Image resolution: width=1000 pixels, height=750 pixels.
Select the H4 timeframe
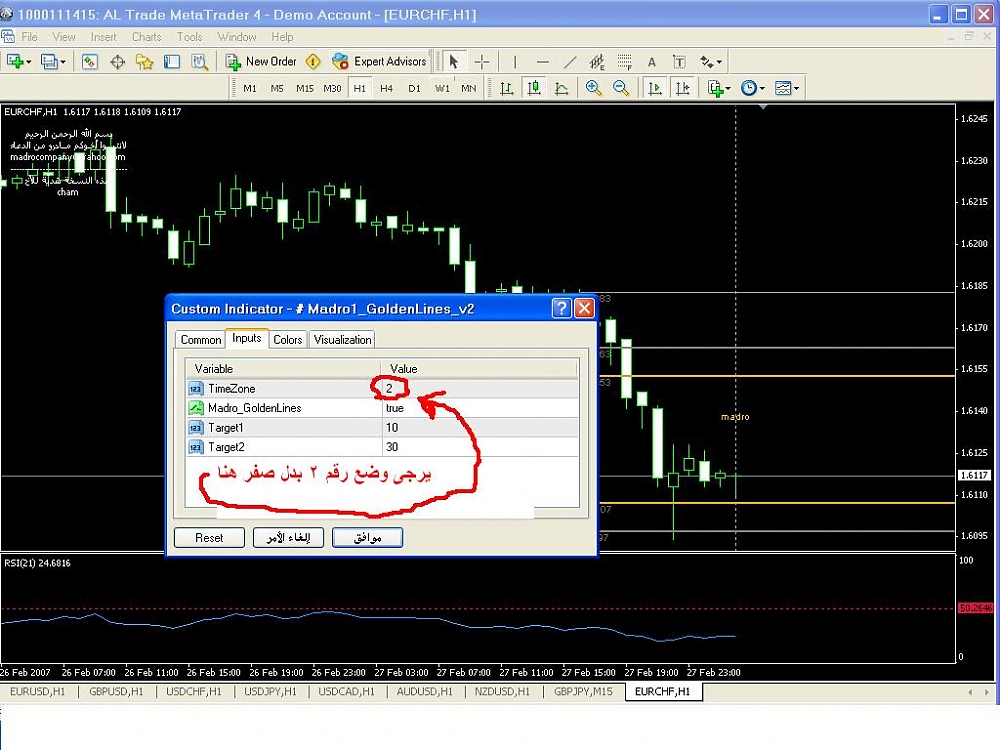pos(386,89)
